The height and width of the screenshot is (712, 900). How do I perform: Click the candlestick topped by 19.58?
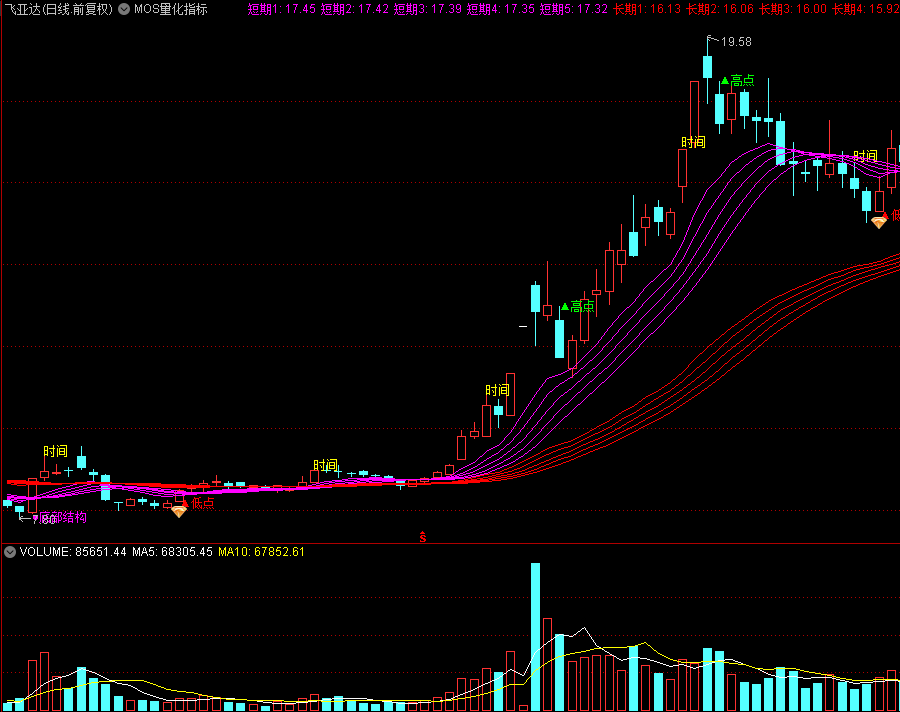pos(708,67)
